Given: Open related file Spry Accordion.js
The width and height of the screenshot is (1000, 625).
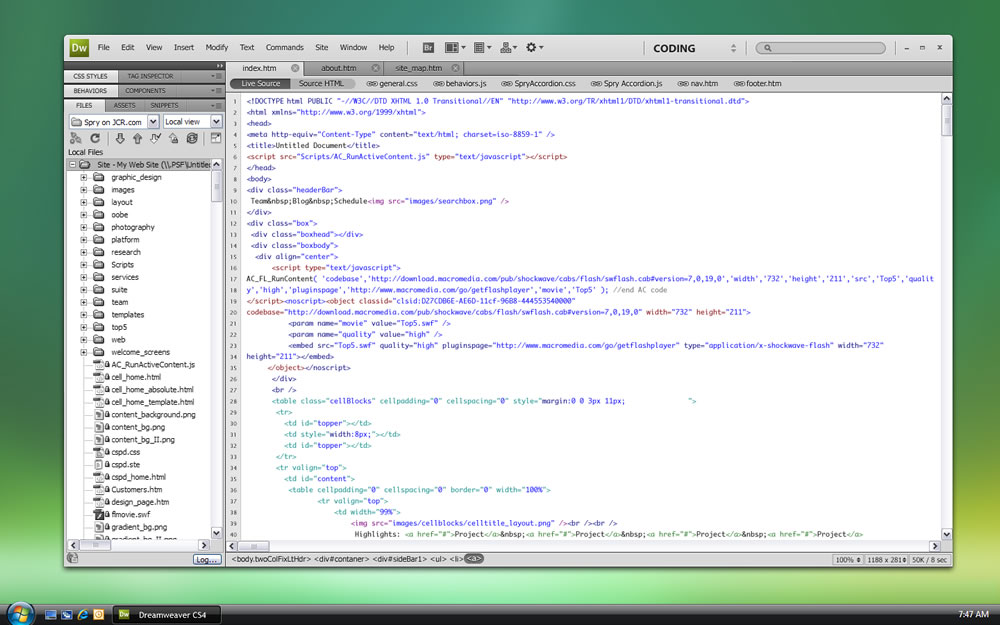Looking at the screenshot, I should [626, 84].
